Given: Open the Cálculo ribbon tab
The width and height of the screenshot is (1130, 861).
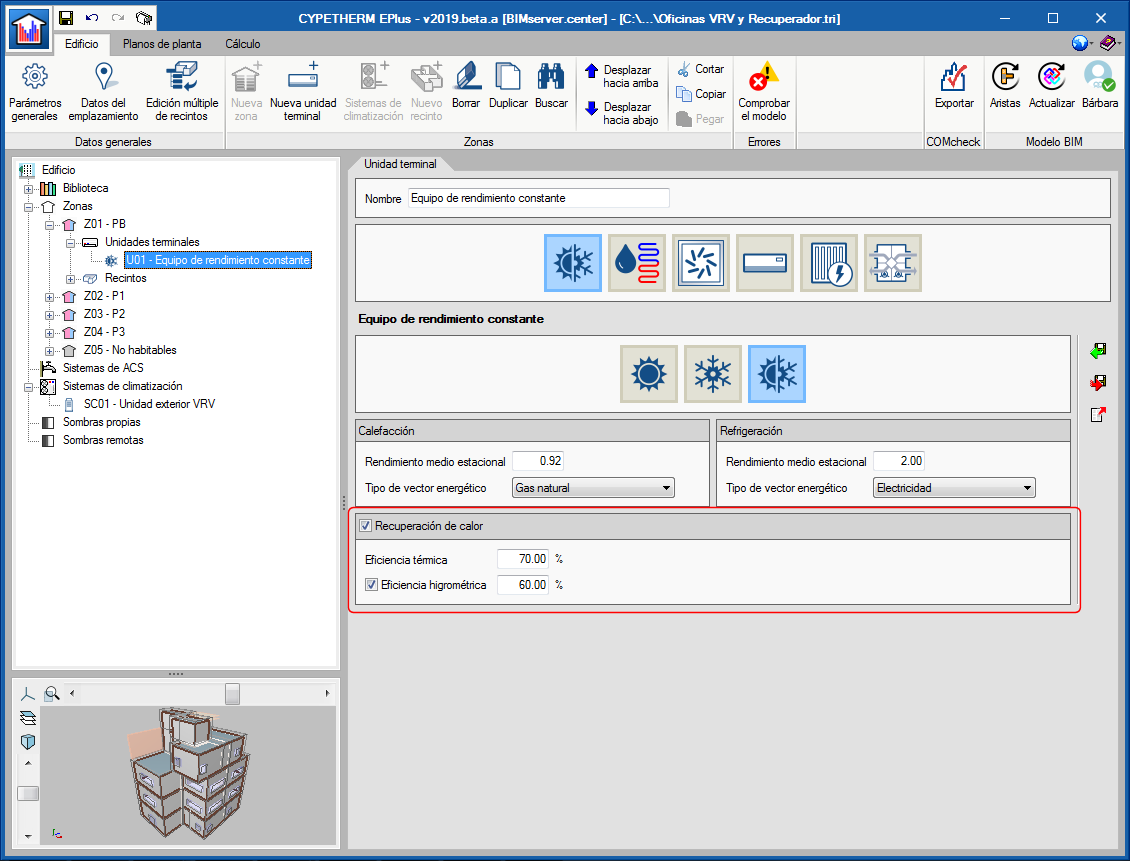Looking at the screenshot, I should pyautogui.click(x=243, y=44).
